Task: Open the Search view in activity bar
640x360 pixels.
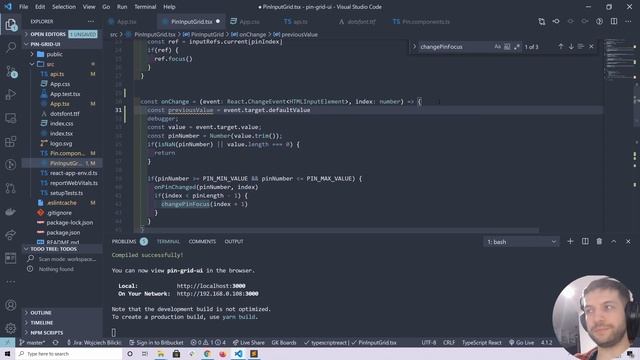Action: tap(11, 48)
